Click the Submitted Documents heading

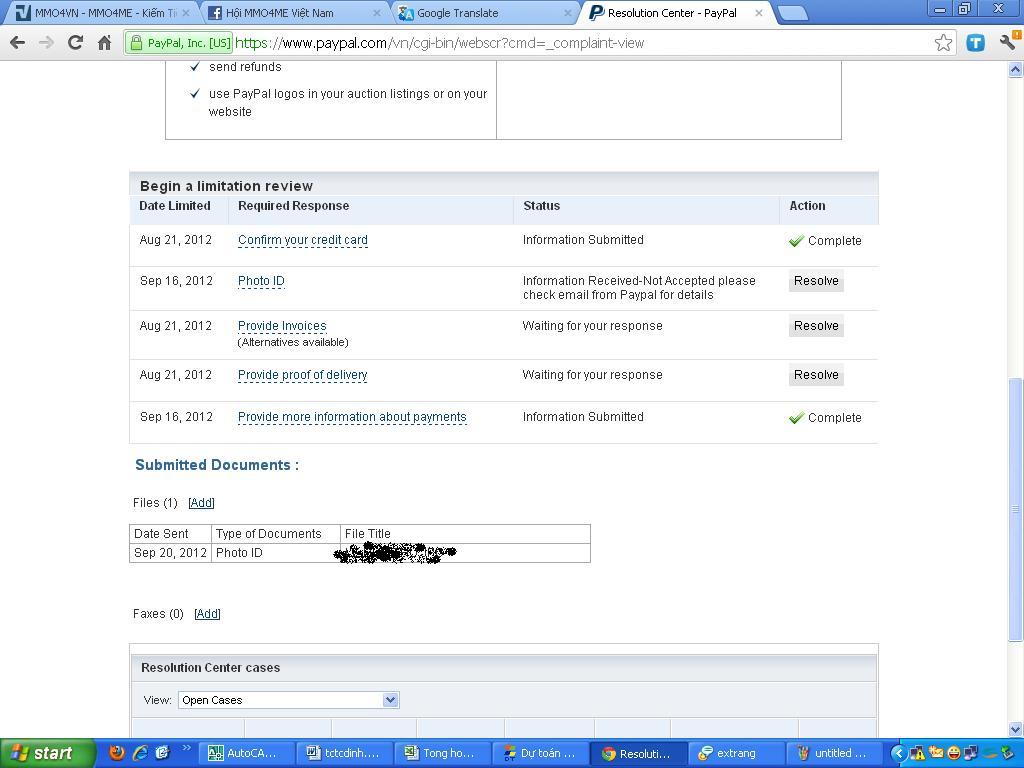pyautogui.click(x=217, y=465)
